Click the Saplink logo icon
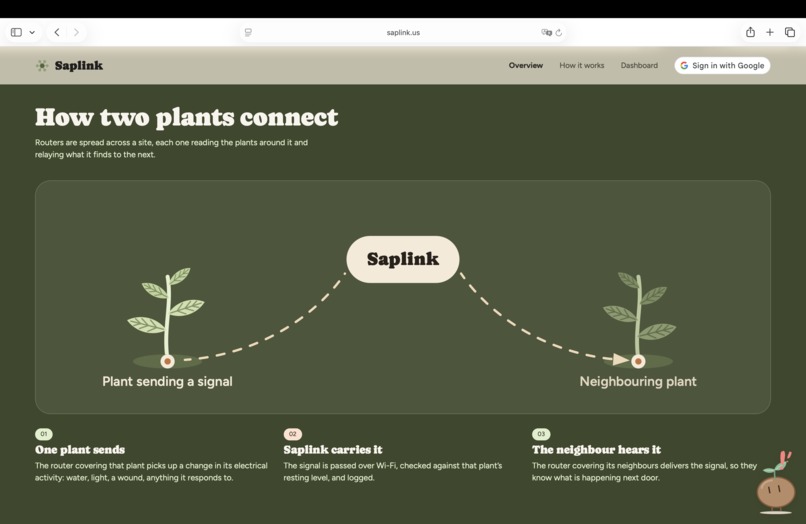Screen dimensions: 806x524 pyautogui.click(x=42, y=65)
